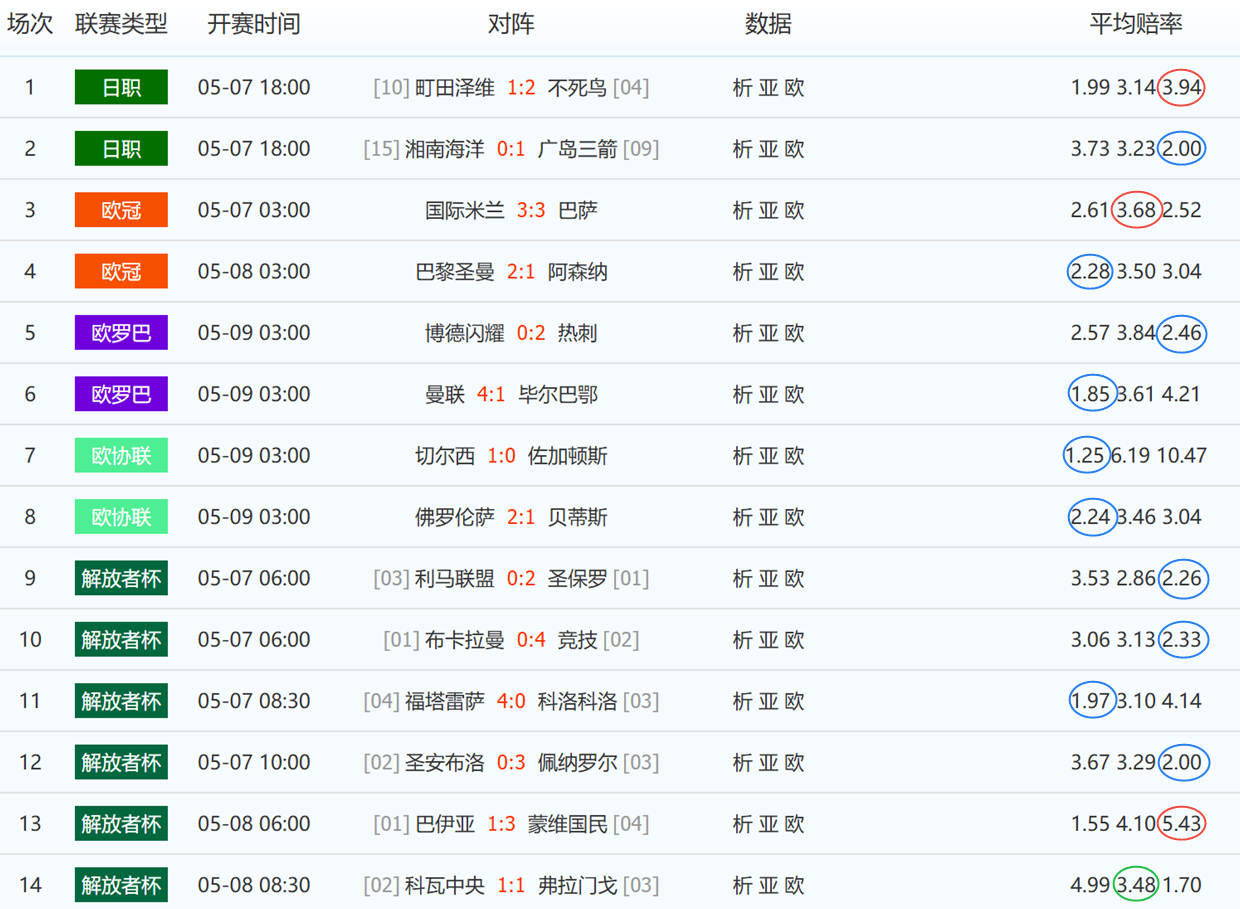Open team 国际米兰
1240x909 pixels.
[x=465, y=211]
